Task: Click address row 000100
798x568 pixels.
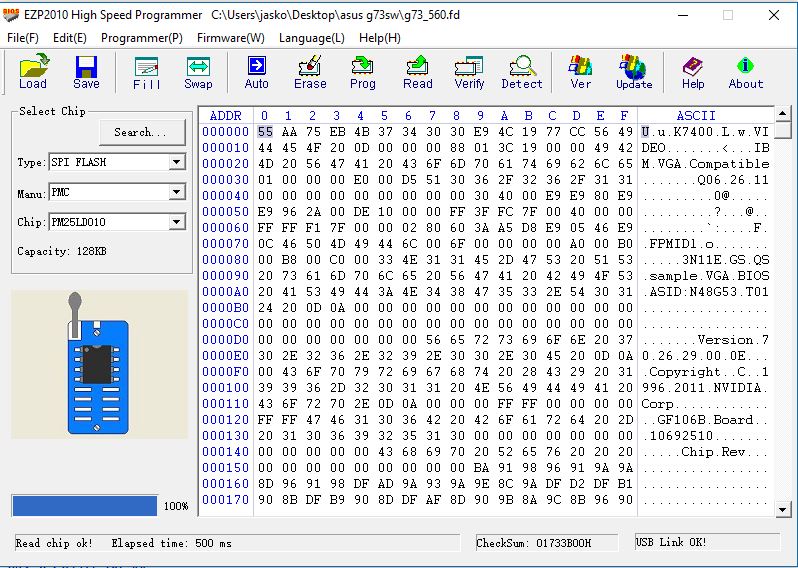Action: click(x=225, y=388)
